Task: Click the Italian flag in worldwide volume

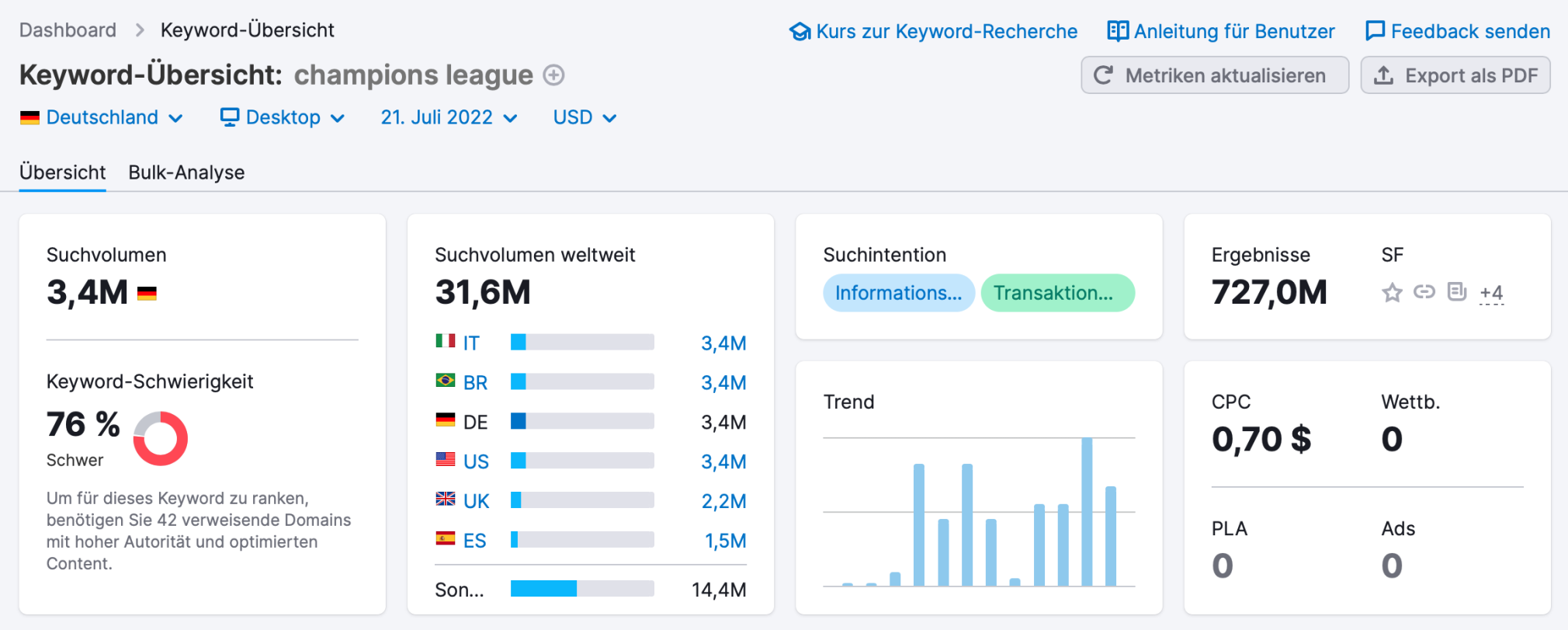Action: pos(446,341)
